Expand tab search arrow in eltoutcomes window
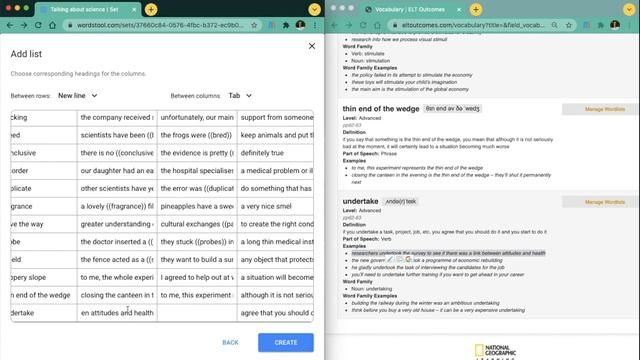 pyautogui.click(x=629, y=9)
